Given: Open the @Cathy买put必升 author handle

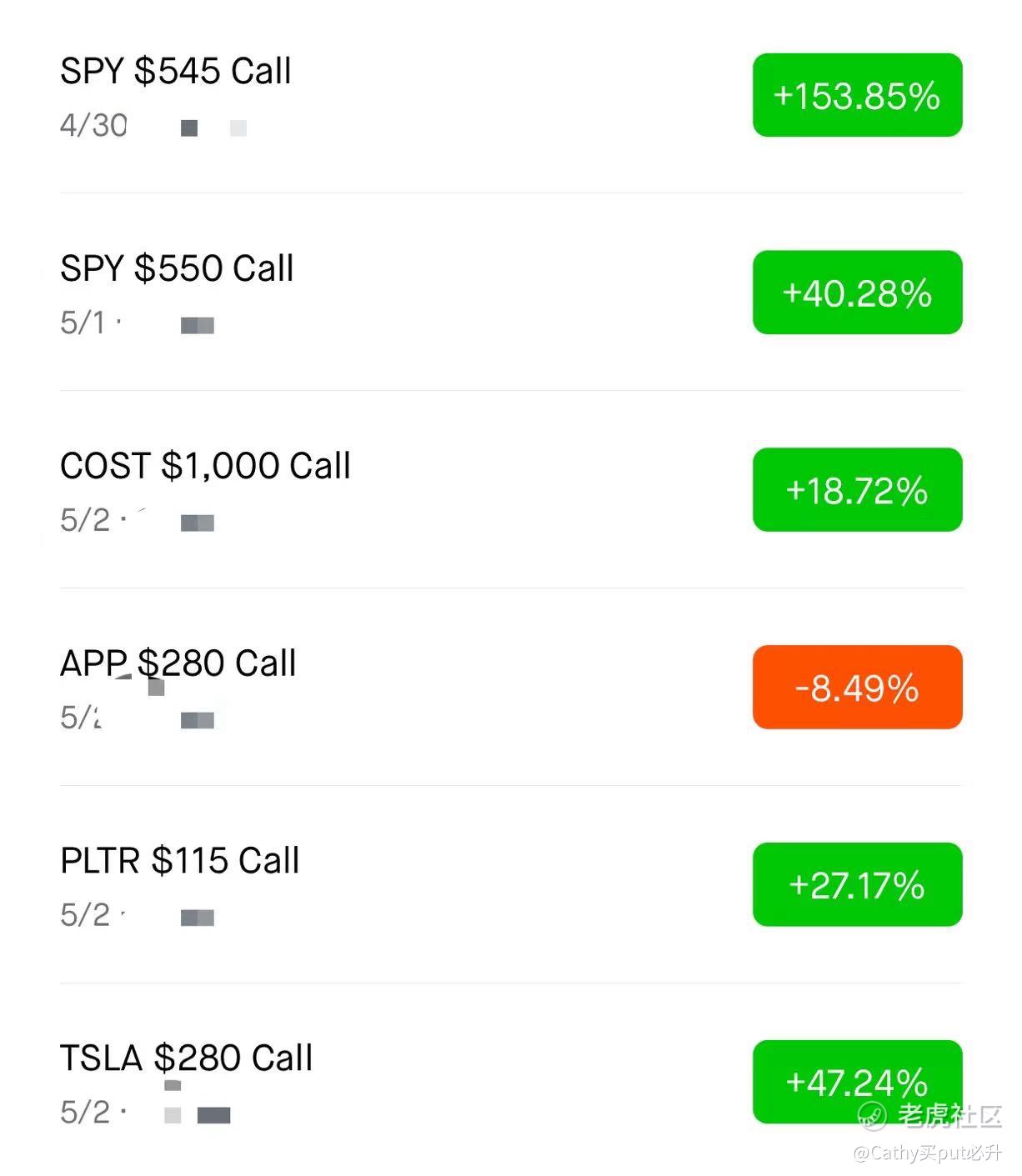Looking at the screenshot, I should [x=928, y=1153].
